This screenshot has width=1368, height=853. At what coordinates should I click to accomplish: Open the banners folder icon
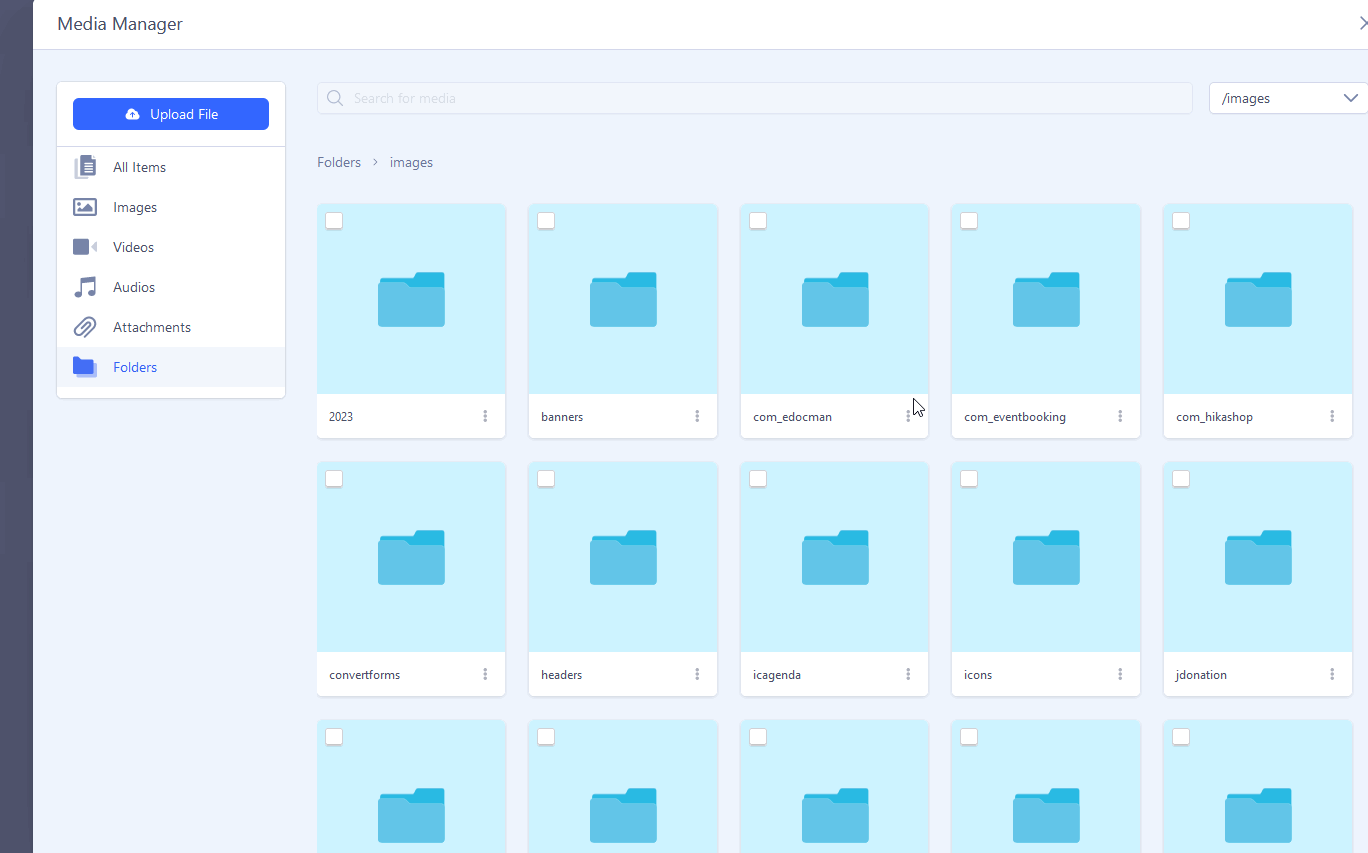coord(623,299)
